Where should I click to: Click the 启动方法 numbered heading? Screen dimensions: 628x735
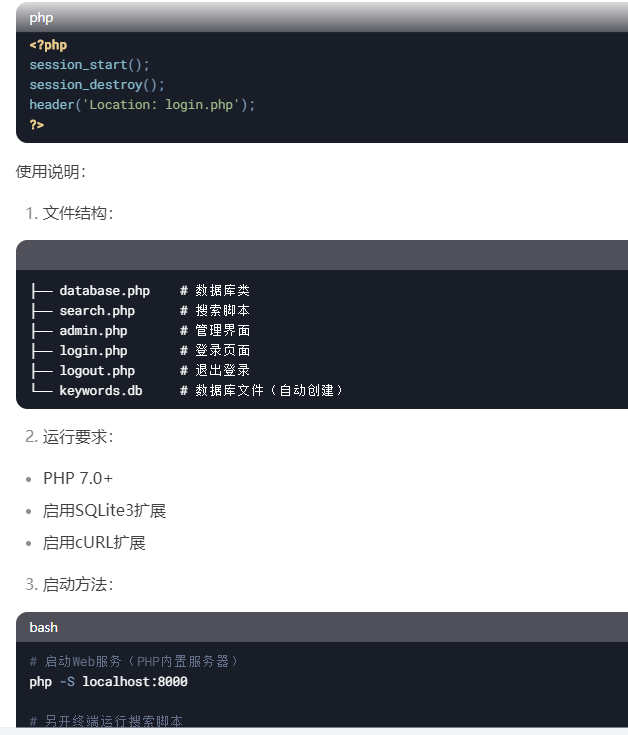(69, 585)
